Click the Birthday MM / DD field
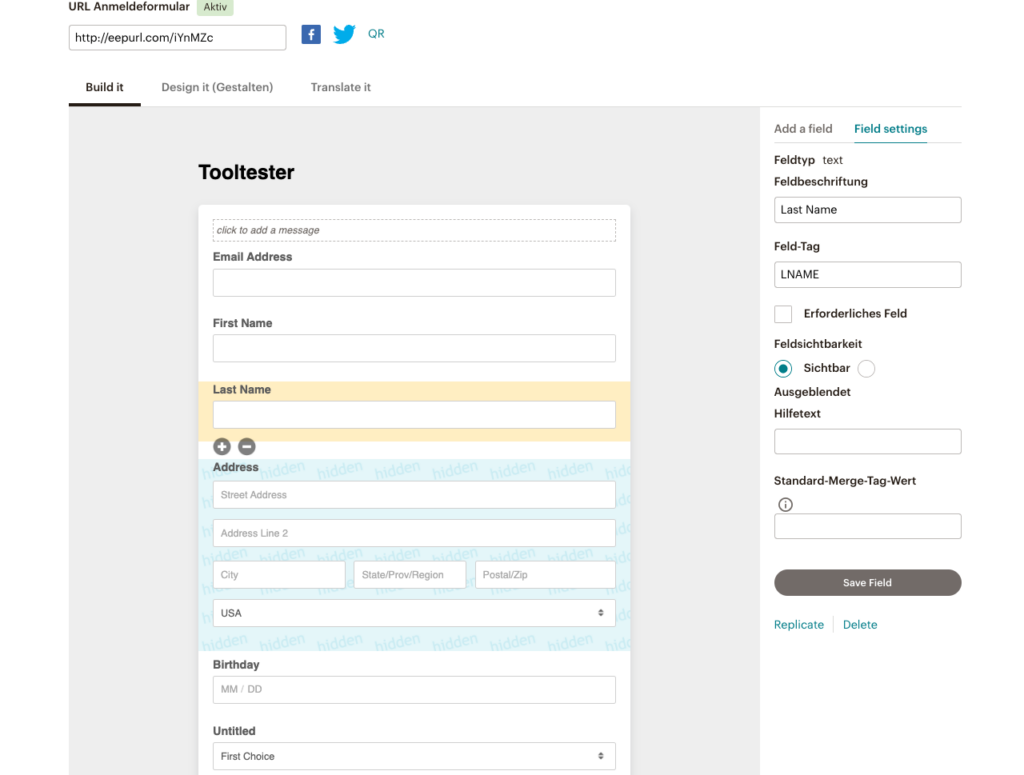Viewport: 1024px width, 775px height. pyautogui.click(x=414, y=689)
